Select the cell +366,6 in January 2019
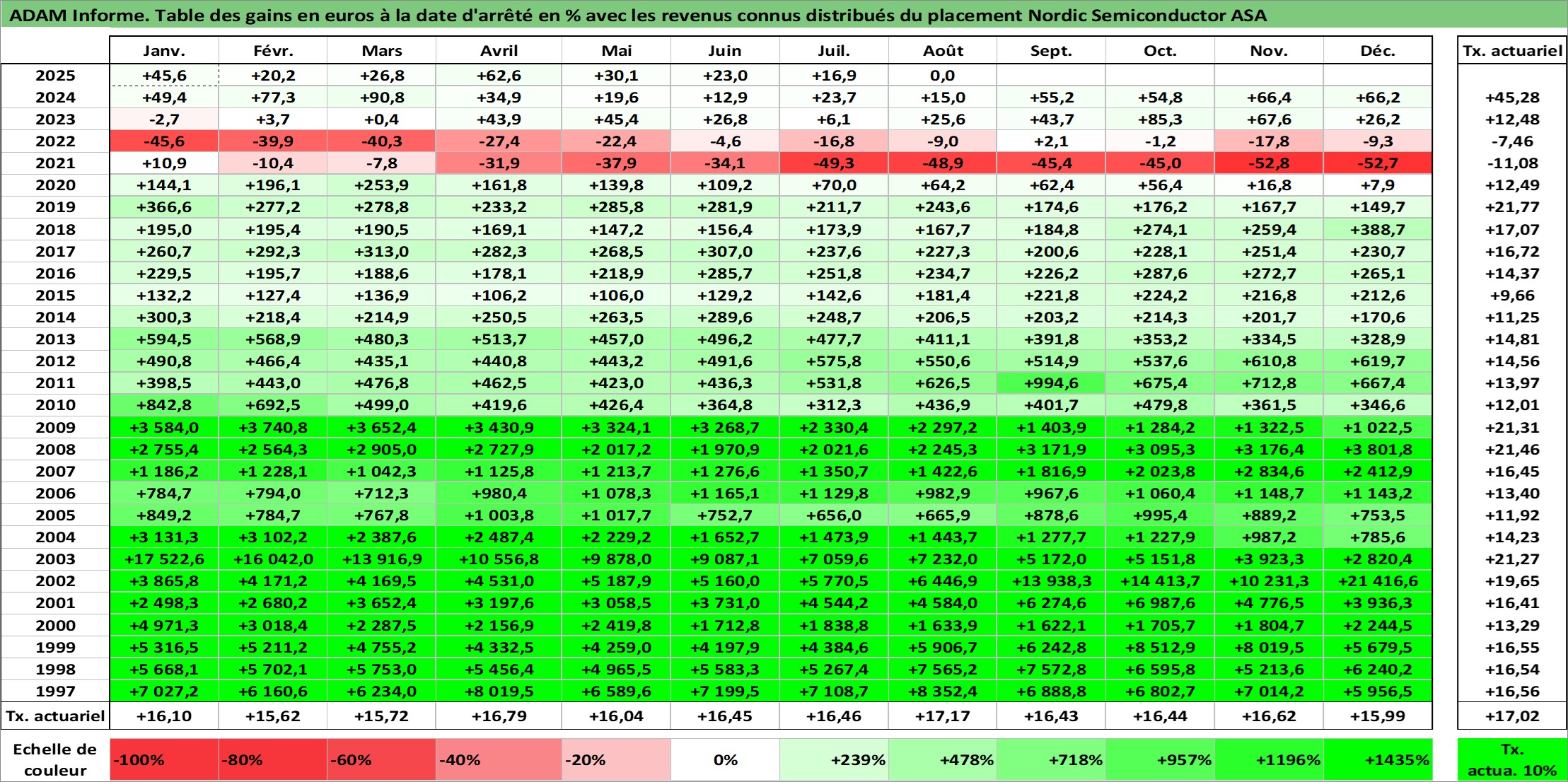 164,207
